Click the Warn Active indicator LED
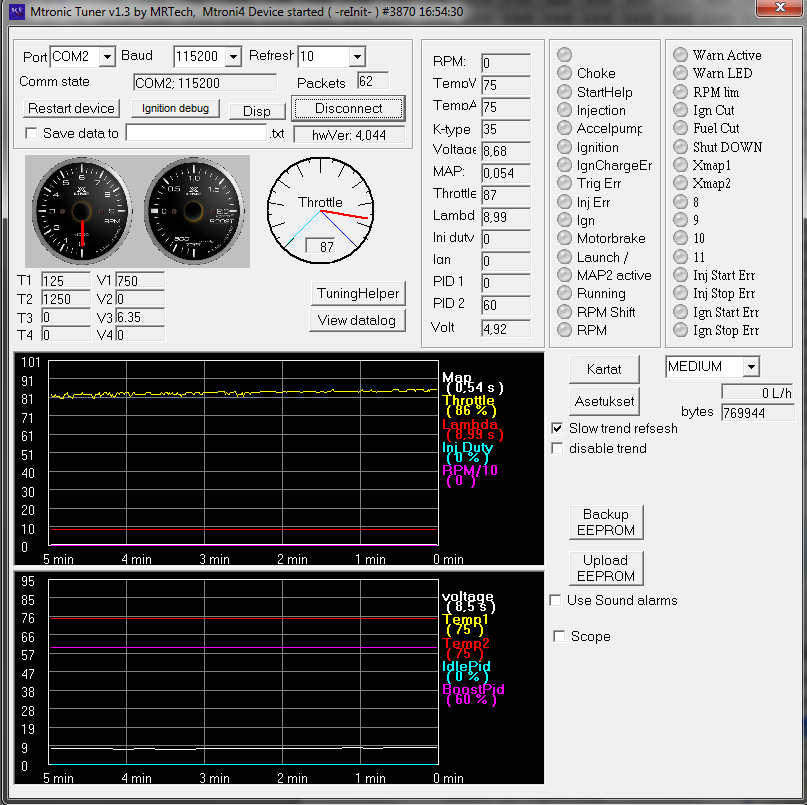 point(680,55)
